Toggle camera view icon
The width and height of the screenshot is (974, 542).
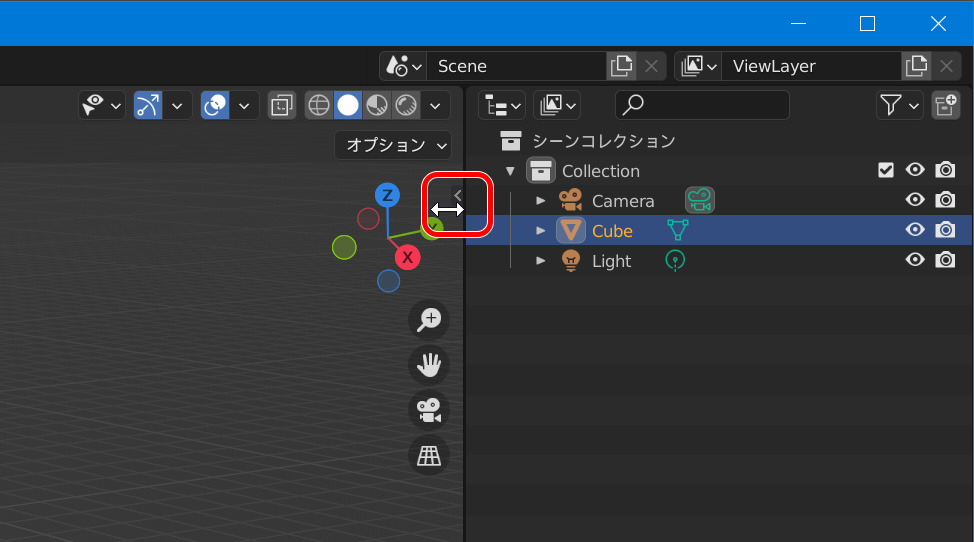pyautogui.click(x=429, y=410)
